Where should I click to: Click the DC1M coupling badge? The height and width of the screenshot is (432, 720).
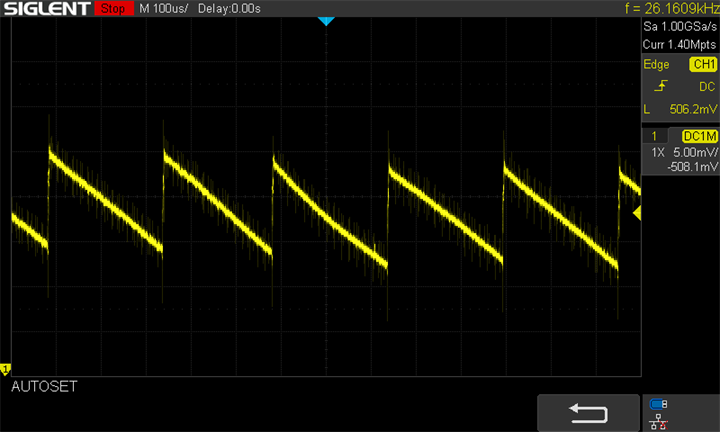click(699, 136)
